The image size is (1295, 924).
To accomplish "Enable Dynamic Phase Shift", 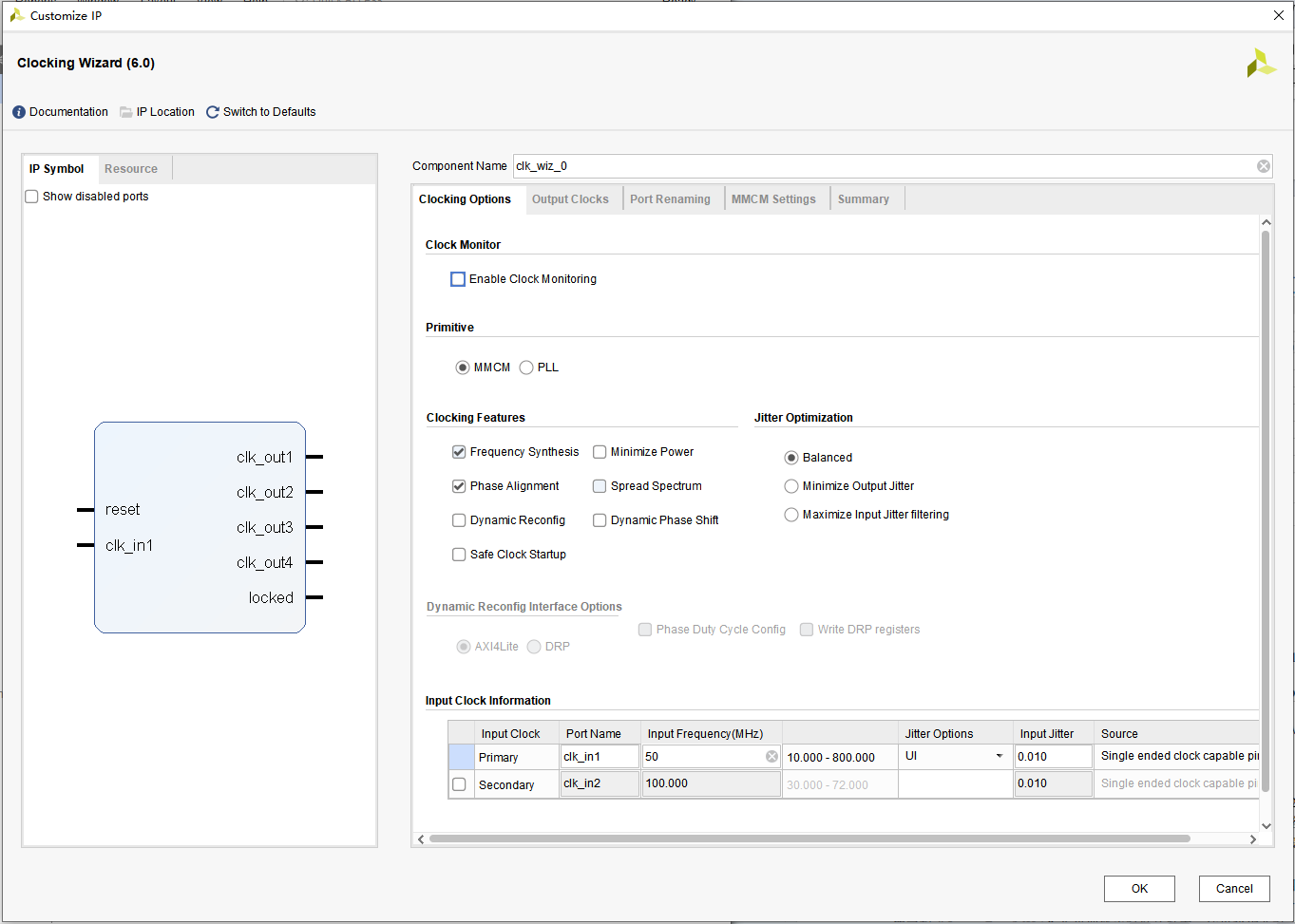I will (x=600, y=520).
